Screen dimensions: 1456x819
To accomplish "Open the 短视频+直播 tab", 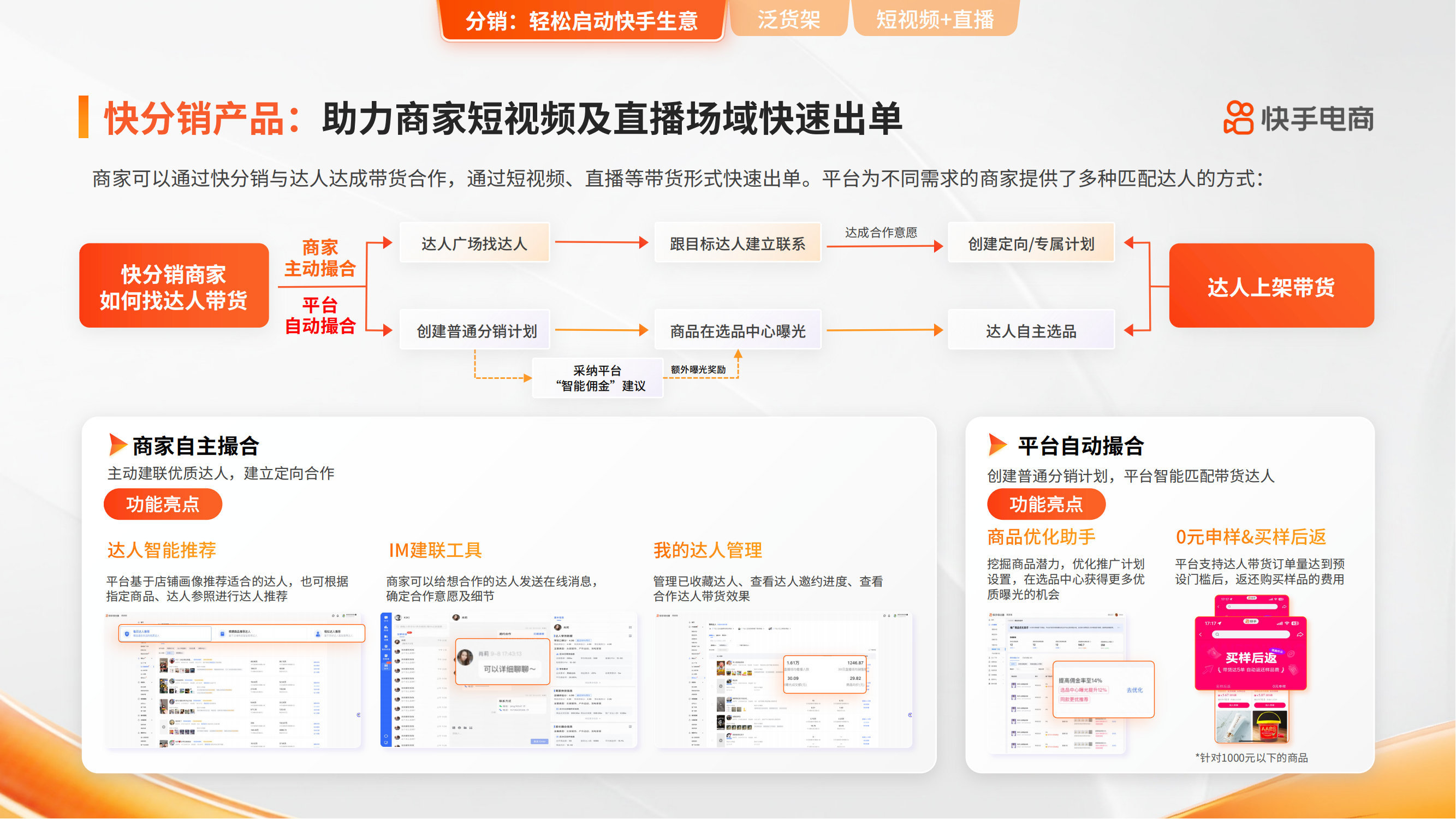I will tap(935, 19).
